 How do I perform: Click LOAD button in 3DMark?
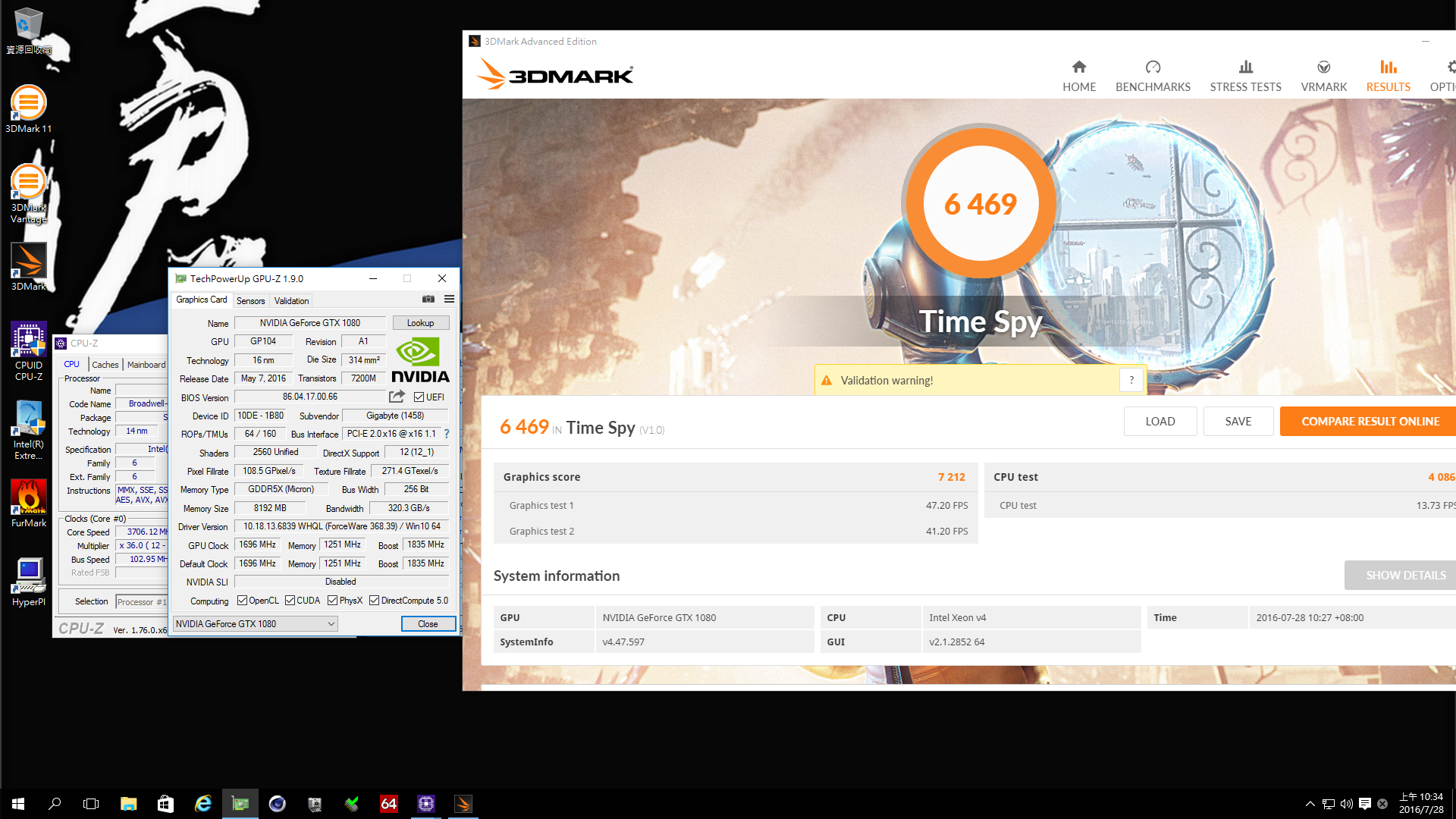coord(1159,421)
